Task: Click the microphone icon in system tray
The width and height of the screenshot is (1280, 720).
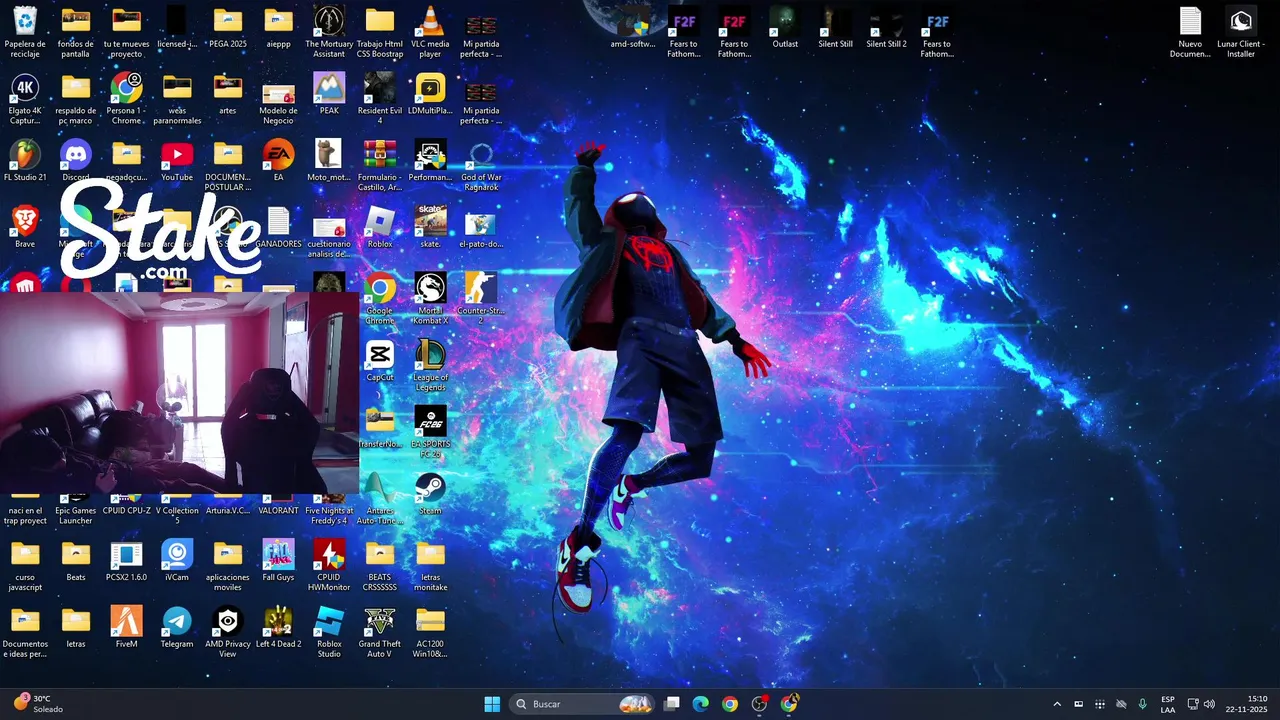Action: [x=1142, y=704]
